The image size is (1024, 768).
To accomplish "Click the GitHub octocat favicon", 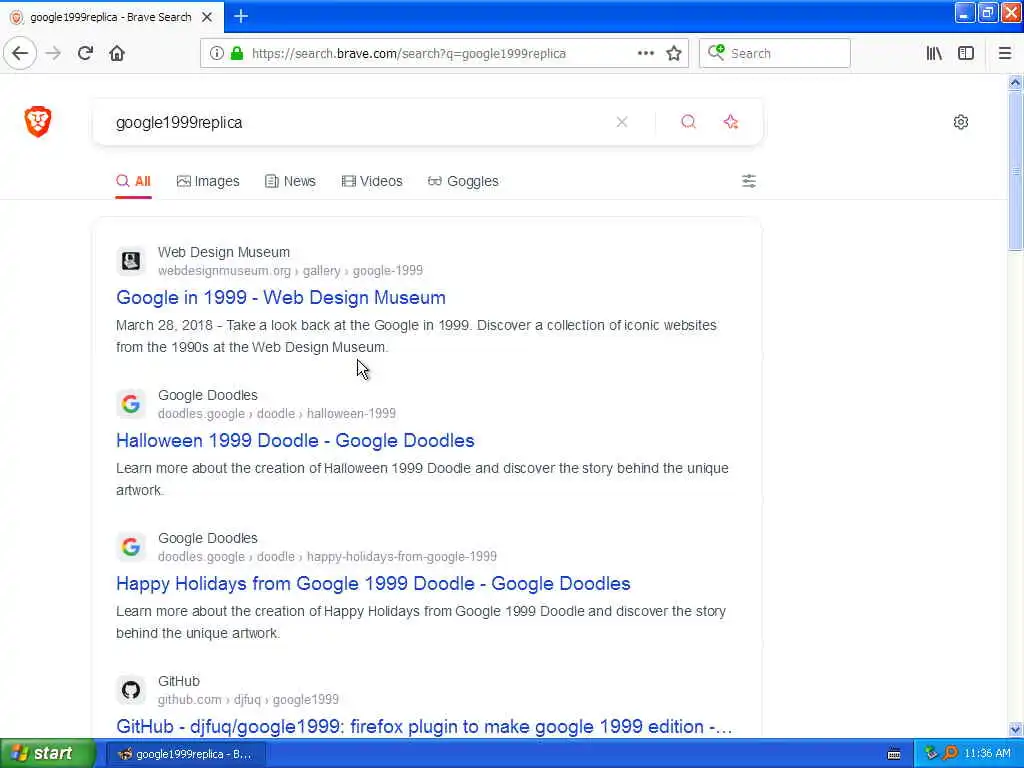I will coord(131,690).
